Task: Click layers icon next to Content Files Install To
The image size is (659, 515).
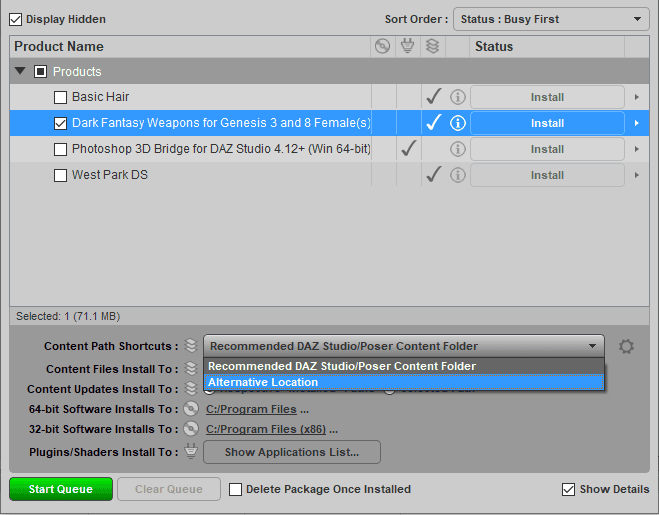Action: click(x=191, y=368)
